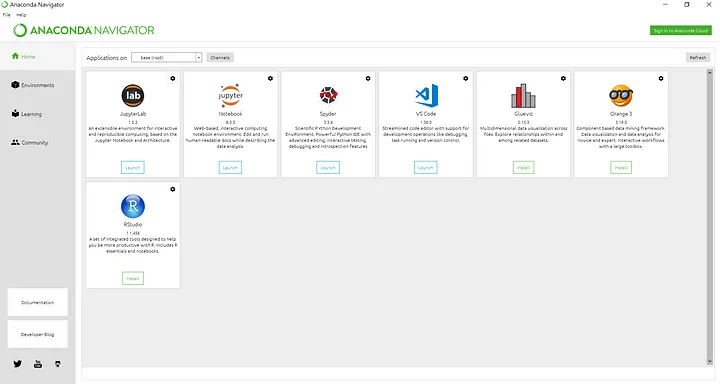Image resolution: width=720 pixels, height=384 pixels.
Task: Open the Twitter link icon
Action: (x=17, y=364)
